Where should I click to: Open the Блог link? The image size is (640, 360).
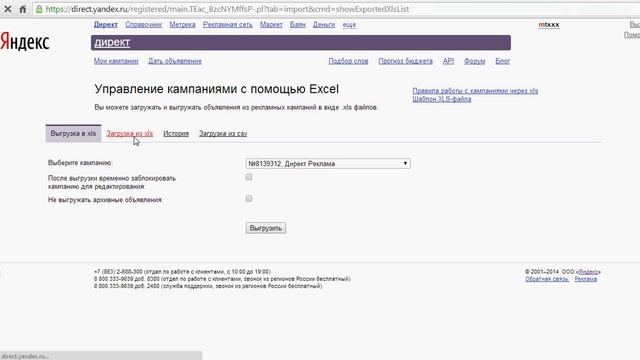click(x=503, y=61)
